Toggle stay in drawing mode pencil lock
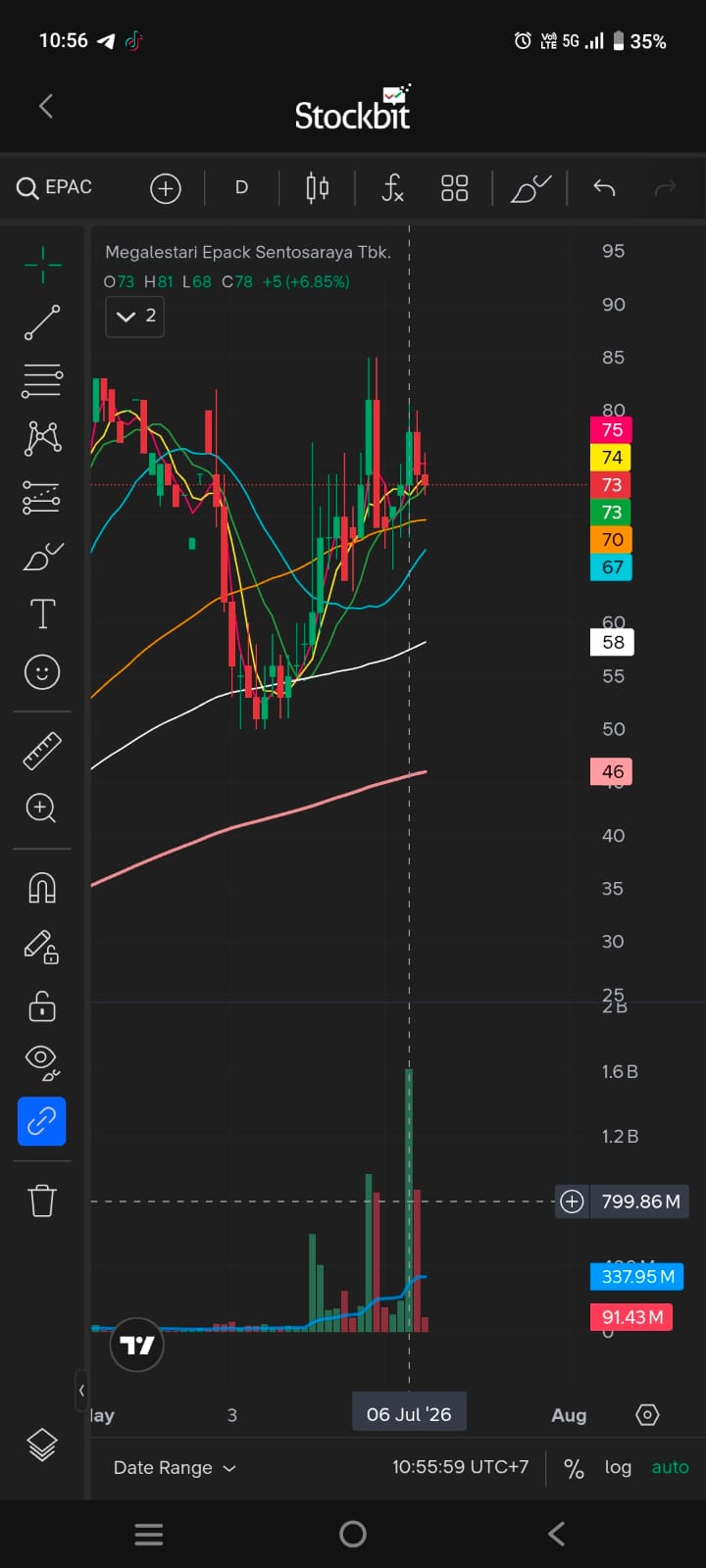Viewport: 706px width, 1568px height. point(42,947)
